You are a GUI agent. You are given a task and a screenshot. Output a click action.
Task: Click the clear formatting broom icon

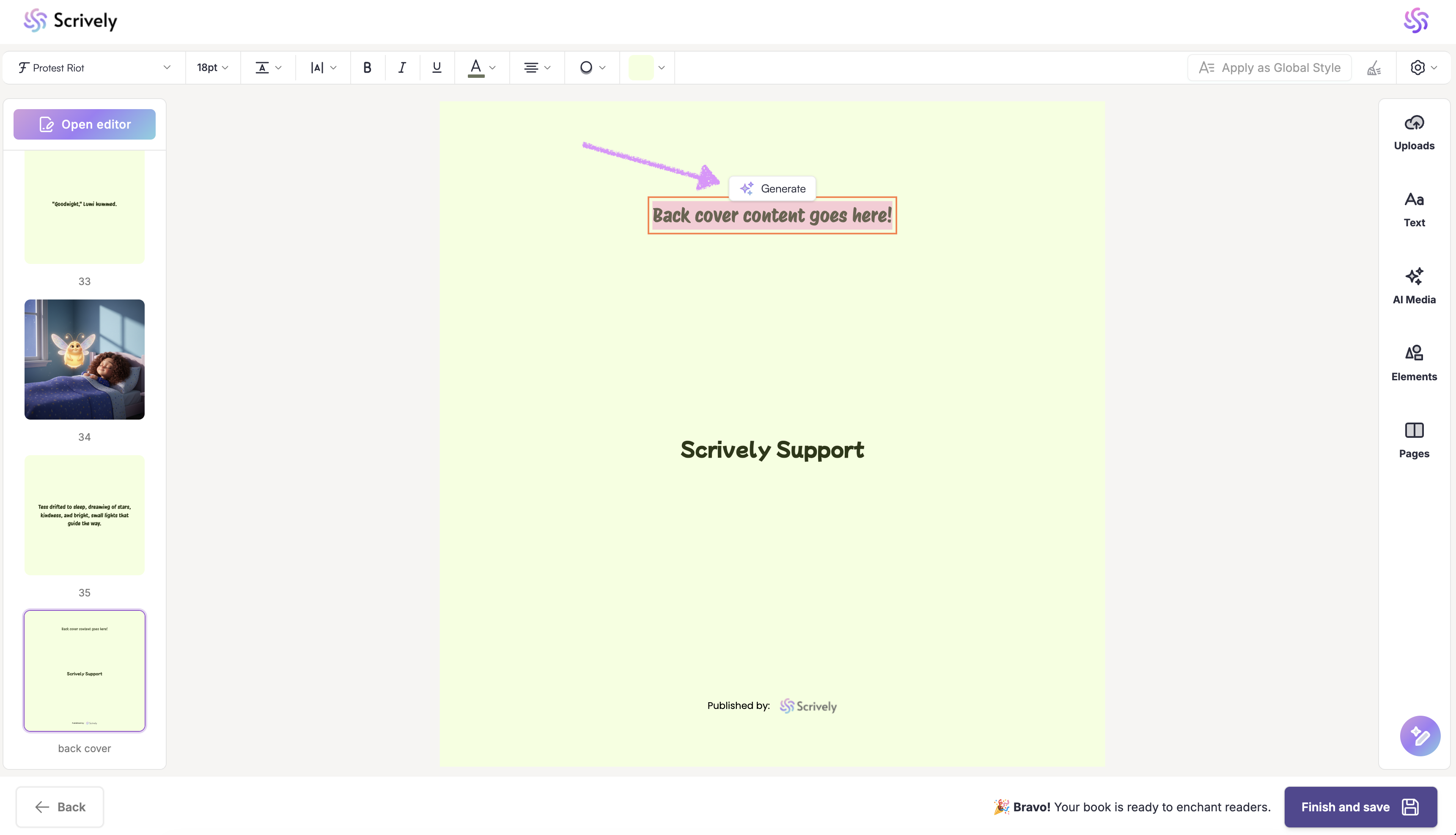point(1374,68)
